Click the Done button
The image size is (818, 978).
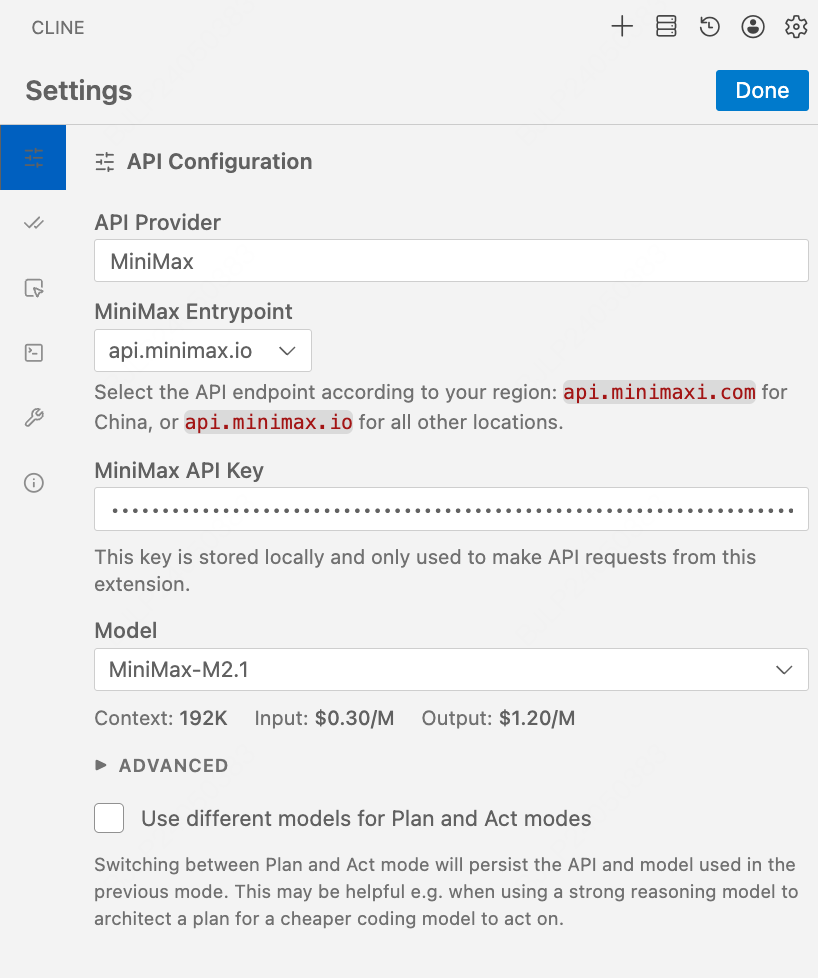click(762, 90)
